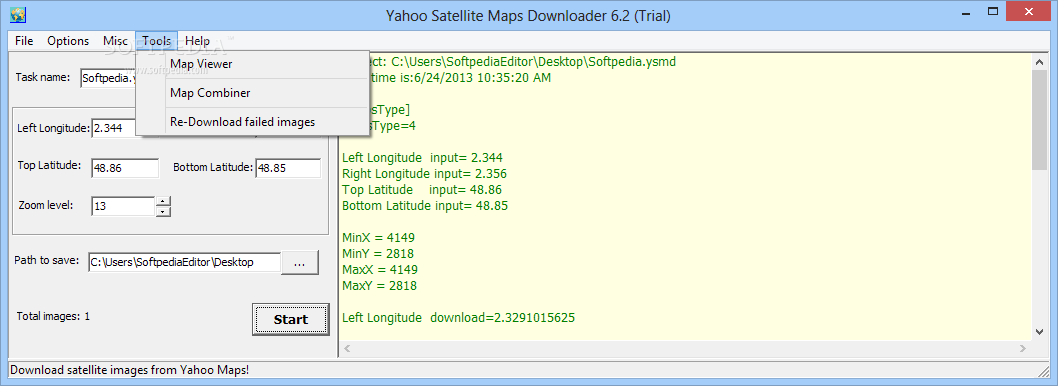Open the Misc menu
1058x386 pixels.
coord(115,40)
